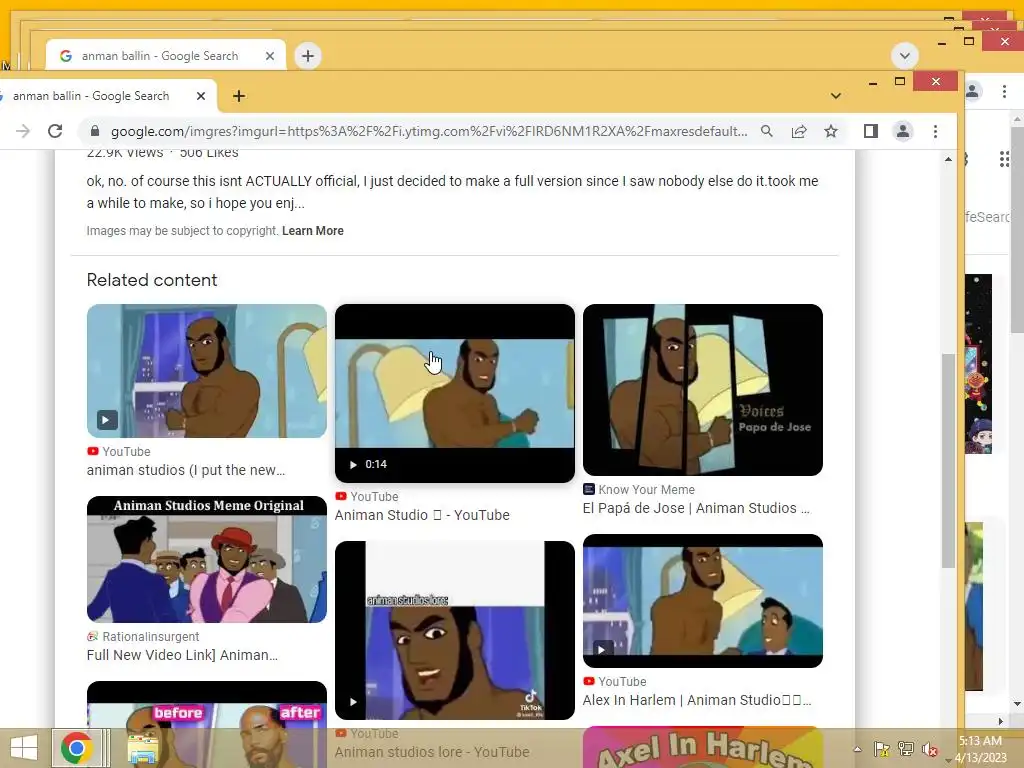Click the Related content heading

[152, 280]
